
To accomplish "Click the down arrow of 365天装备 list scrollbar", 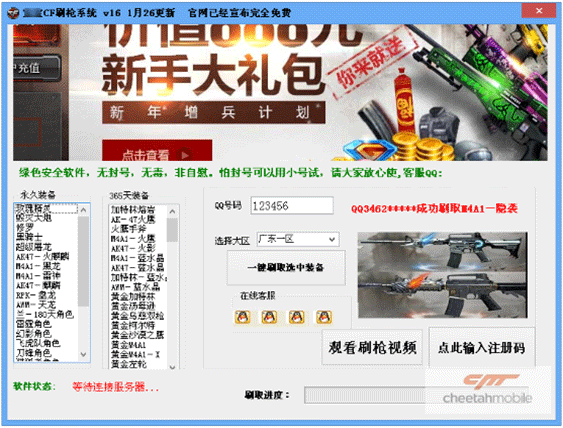I will (172, 367).
